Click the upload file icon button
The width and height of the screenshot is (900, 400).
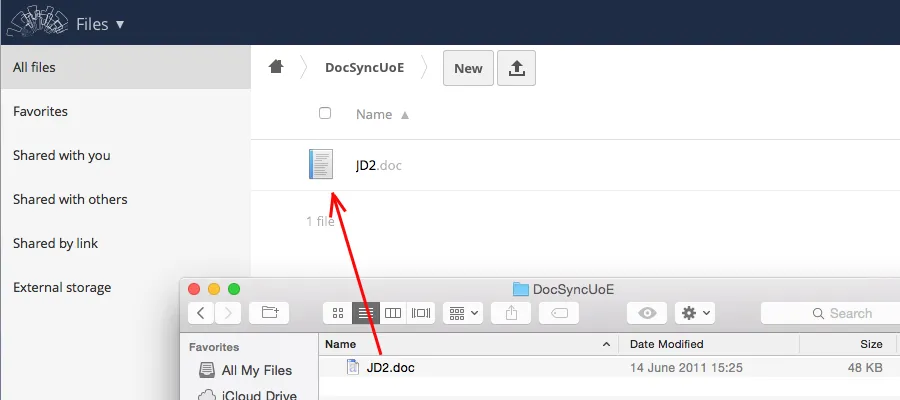click(516, 68)
